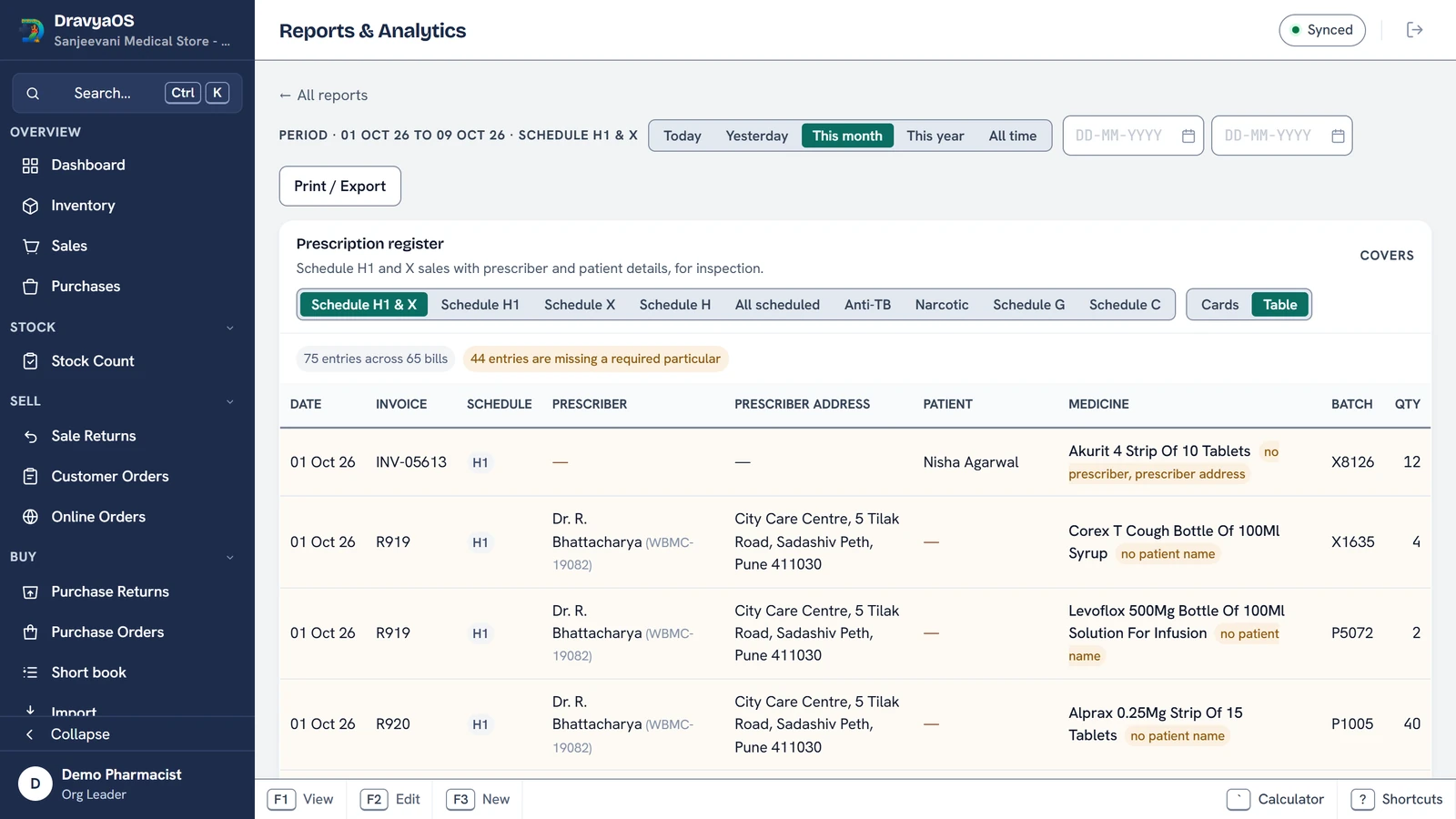Viewport: 1456px width, 819px height.
Task: Click the '44 entries are missing' warning badge
Action: coord(595,359)
